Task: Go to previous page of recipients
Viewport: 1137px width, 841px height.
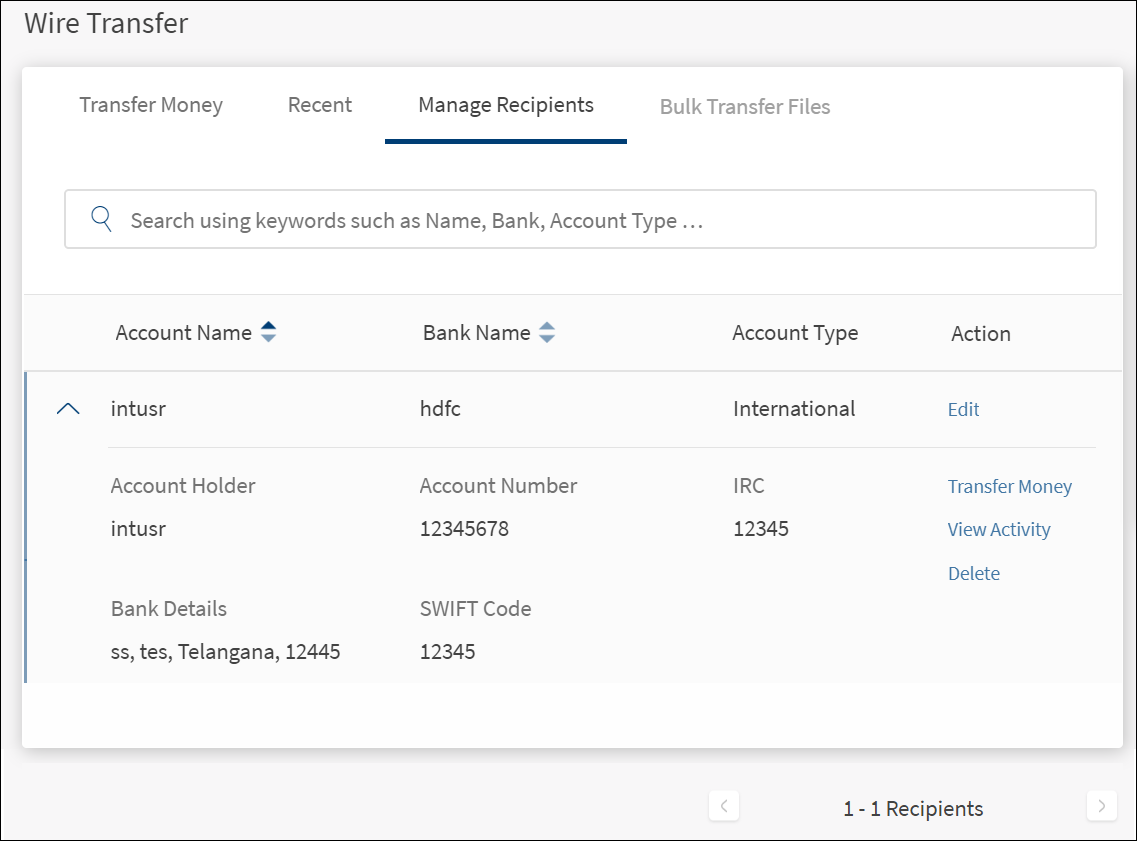Action: (723, 807)
